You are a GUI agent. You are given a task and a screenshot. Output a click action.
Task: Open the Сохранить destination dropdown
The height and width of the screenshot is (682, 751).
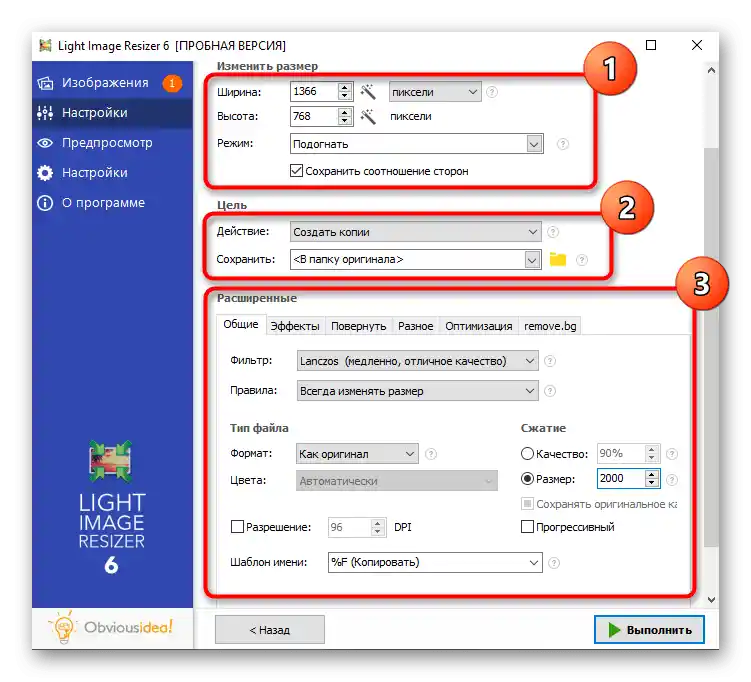point(416,259)
